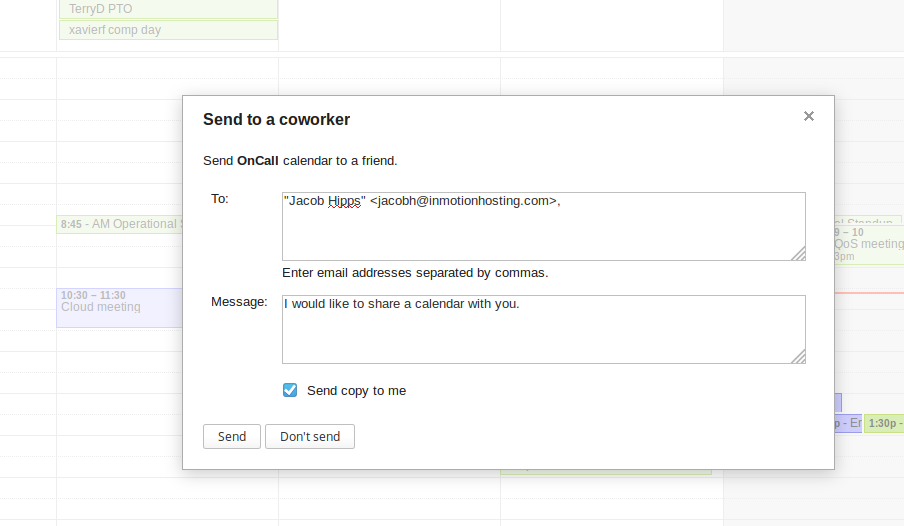The width and height of the screenshot is (904, 526).
Task: Open the xavierf comp day event
Action: [168, 30]
